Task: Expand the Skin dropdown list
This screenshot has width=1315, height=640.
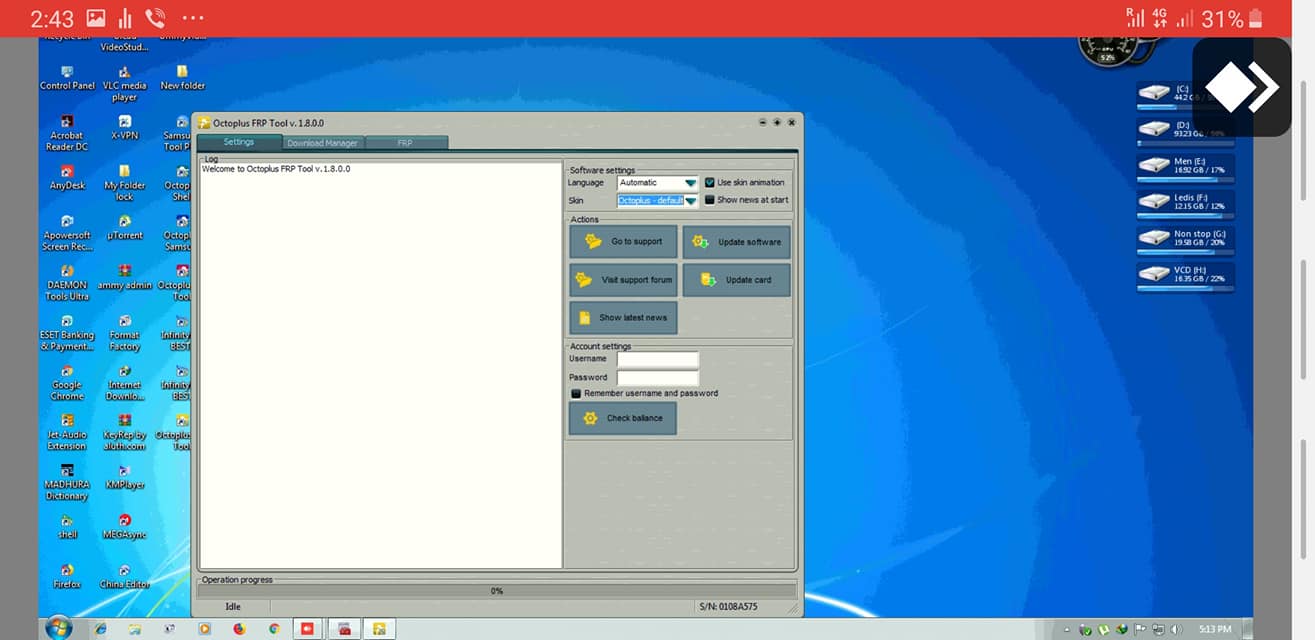Action: click(690, 200)
